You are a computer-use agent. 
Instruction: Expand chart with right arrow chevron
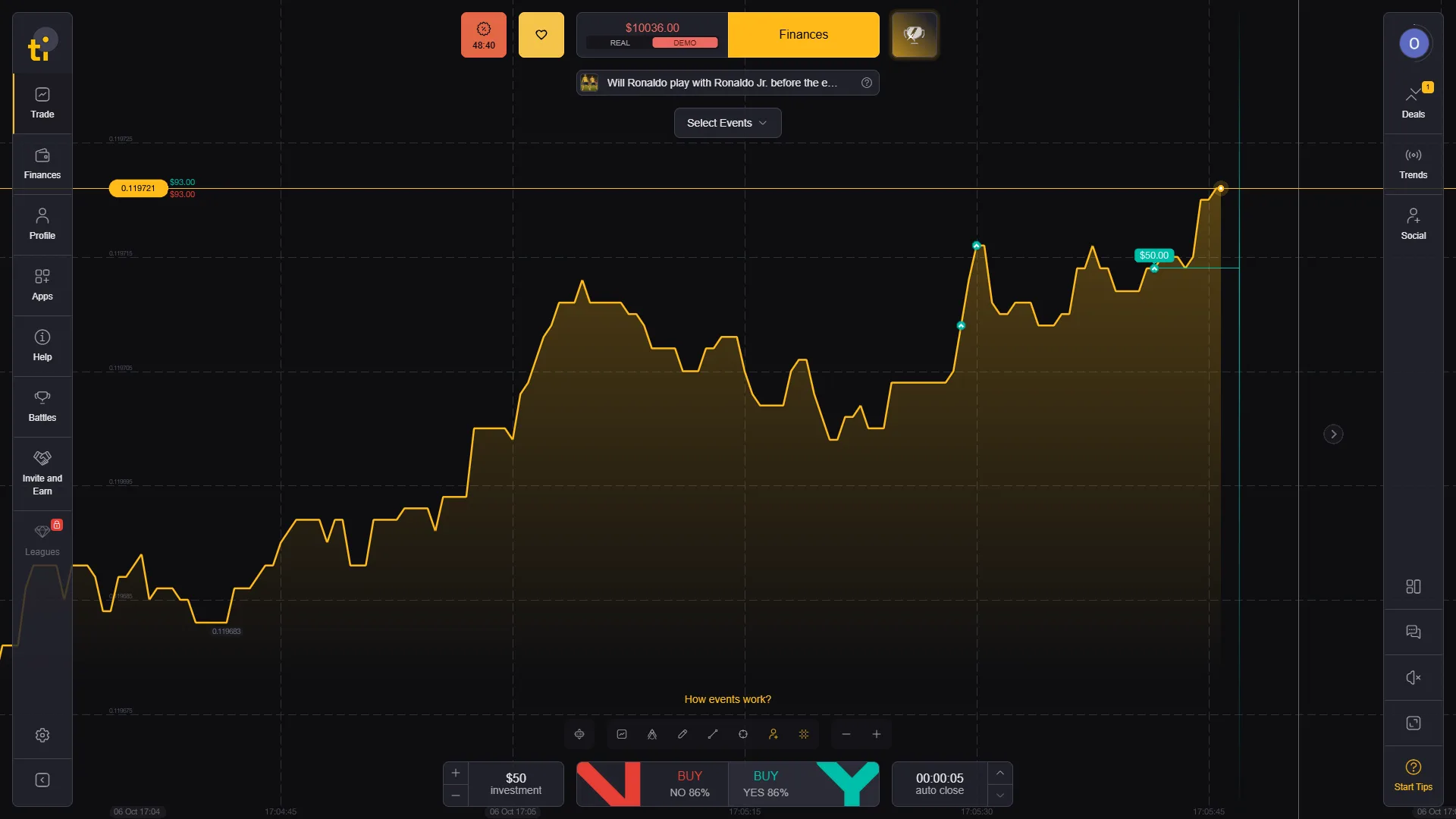pyautogui.click(x=1333, y=435)
